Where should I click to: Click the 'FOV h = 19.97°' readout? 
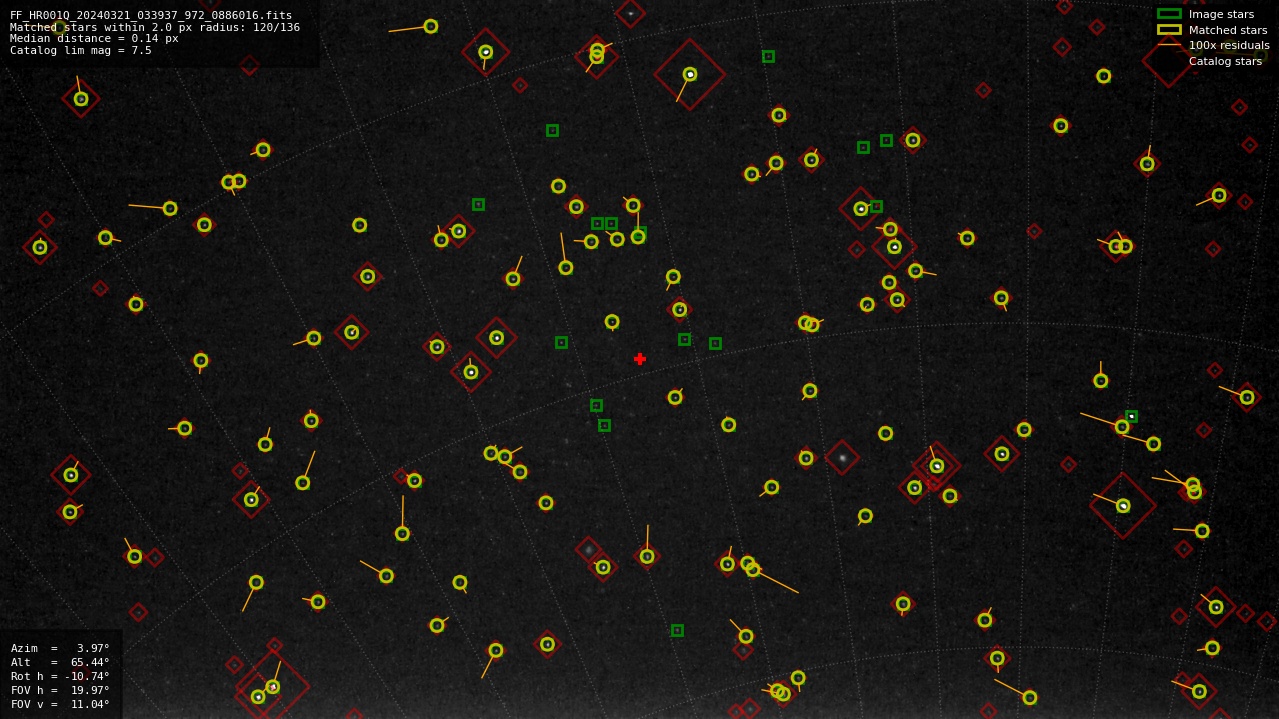[60, 690]
